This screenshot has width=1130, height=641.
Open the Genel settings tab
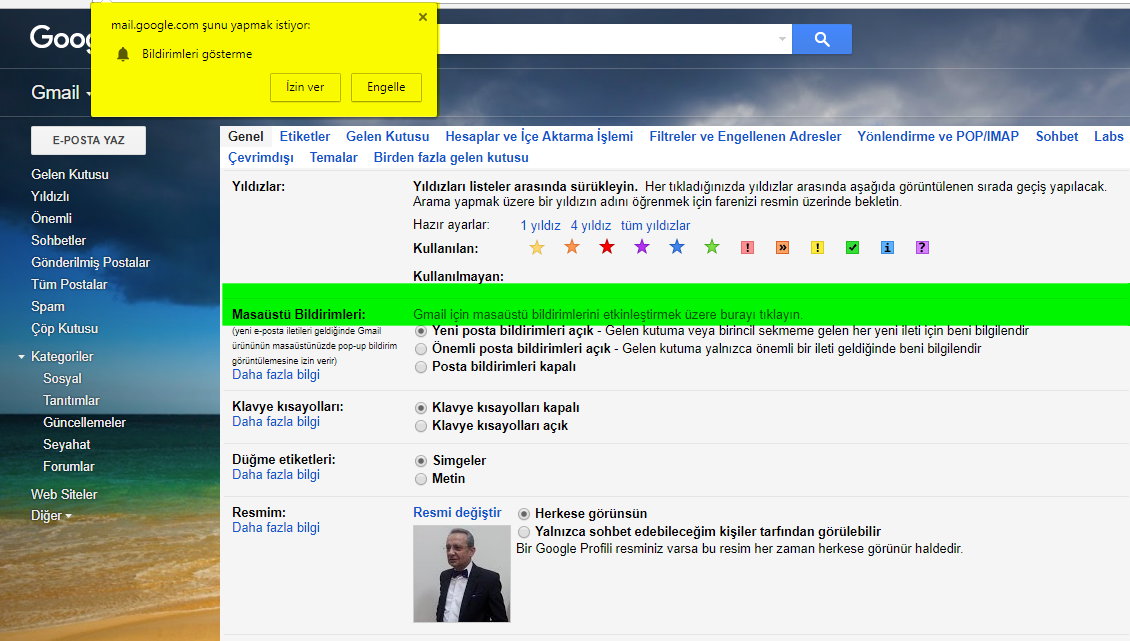(x=246, y=136)
